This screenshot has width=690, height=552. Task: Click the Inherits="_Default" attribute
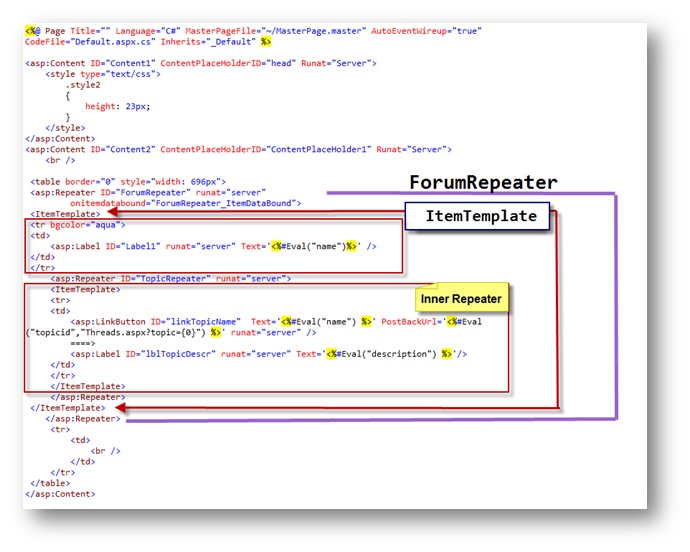pyautogui.click(x=208, y=42)
